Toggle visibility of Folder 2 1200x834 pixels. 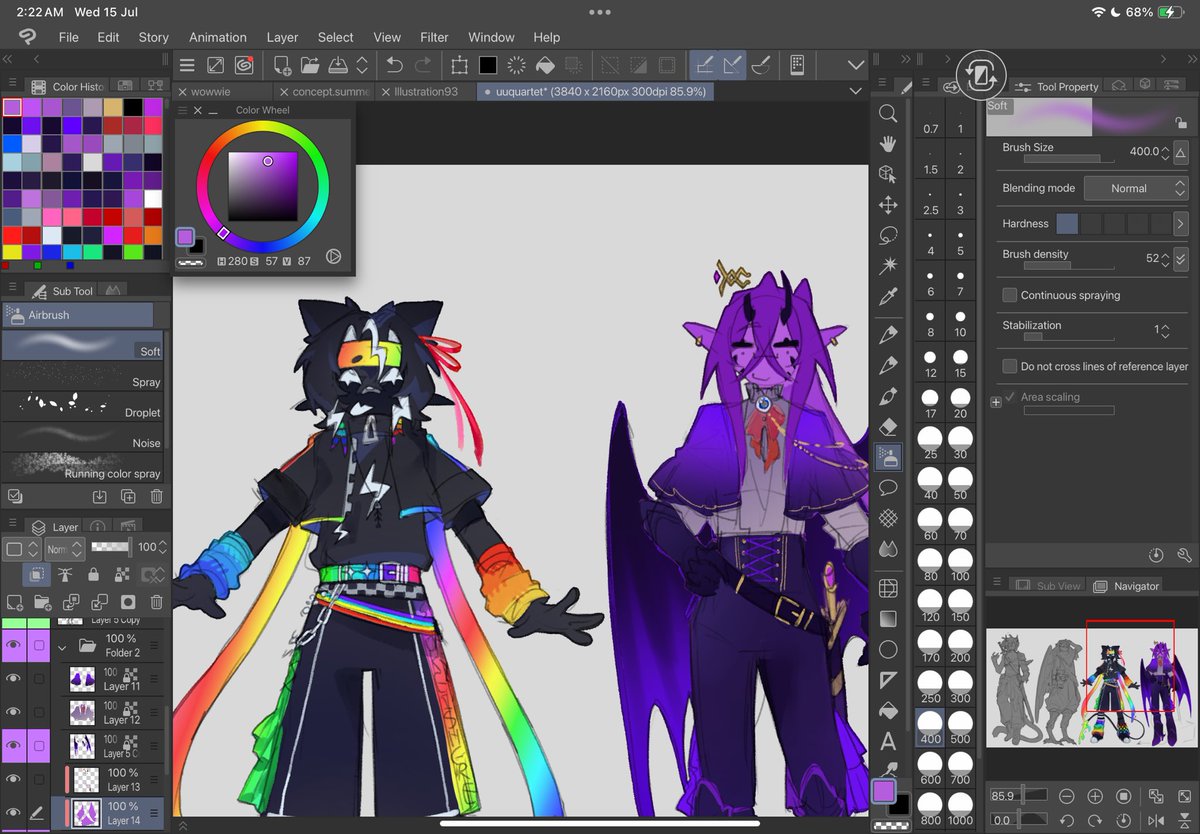coord(13,646)
